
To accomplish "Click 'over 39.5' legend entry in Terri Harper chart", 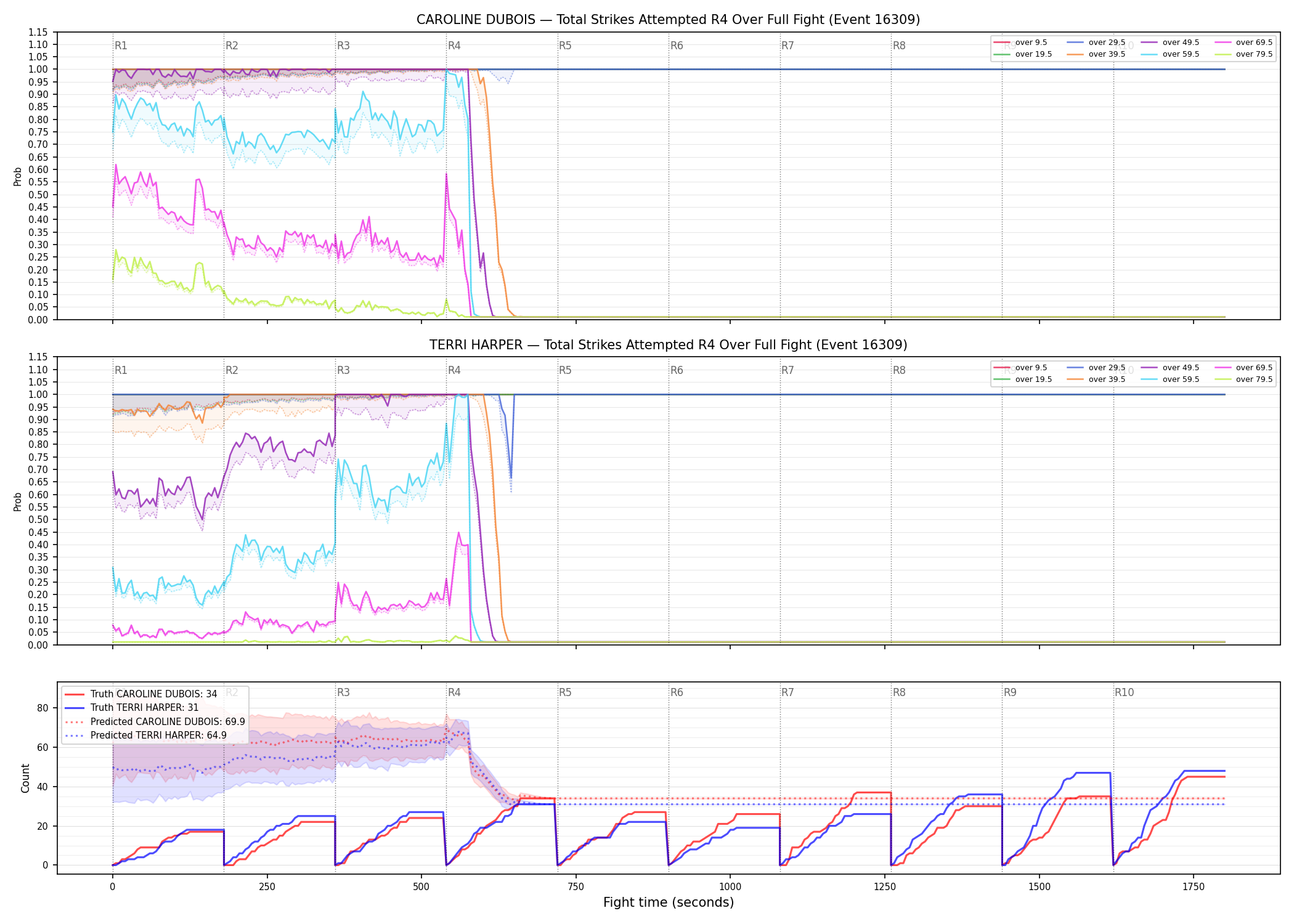I will [1096, 379].
